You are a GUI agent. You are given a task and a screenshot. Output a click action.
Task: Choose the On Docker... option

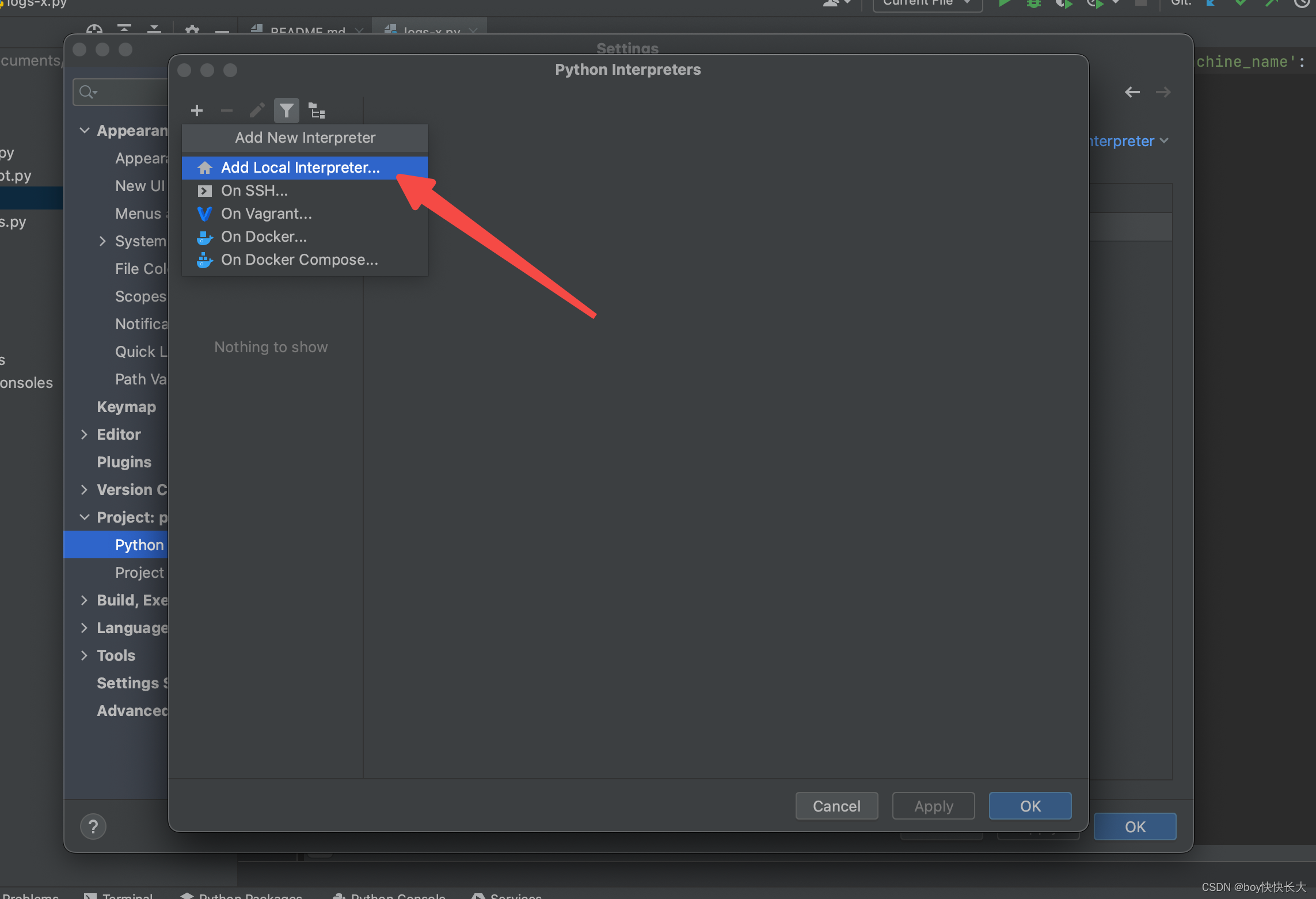coord(305,237)
